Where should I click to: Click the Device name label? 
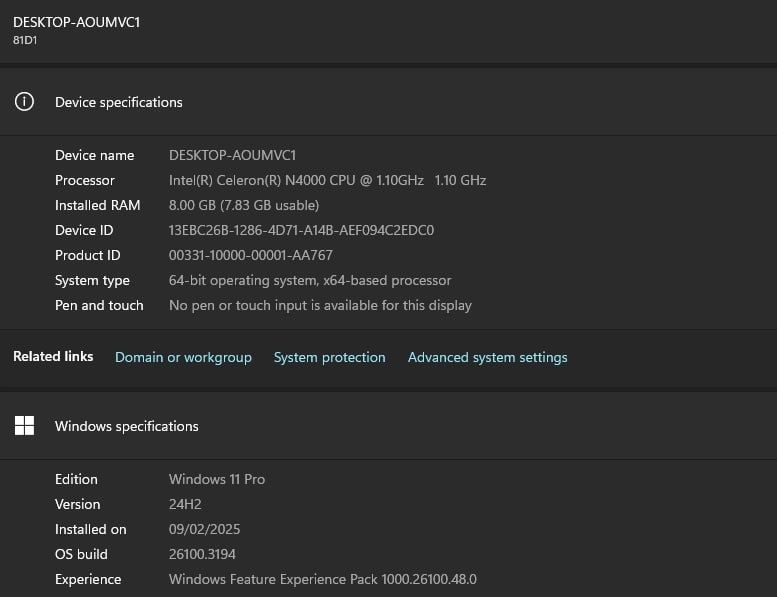95,155
